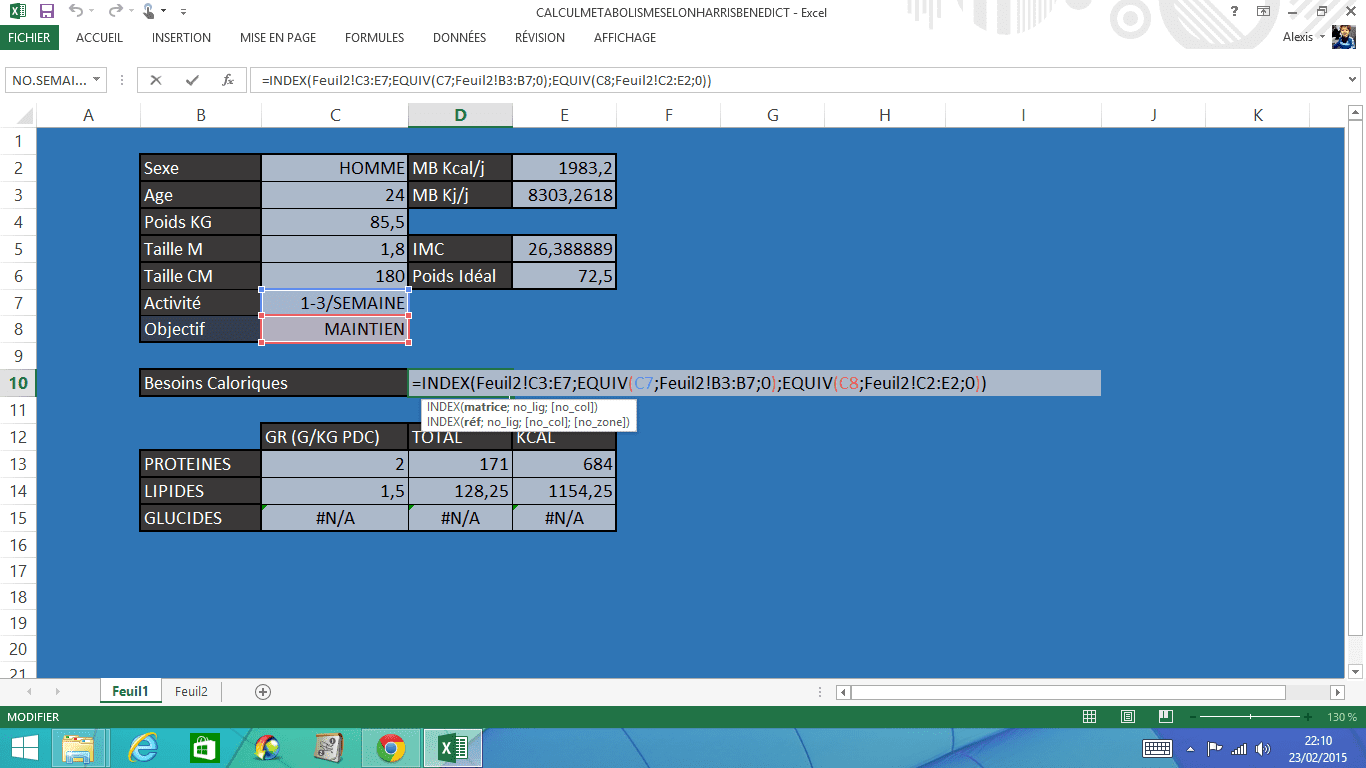
Task: Click the GLUCIDES row label
Action: click(200, 518)
